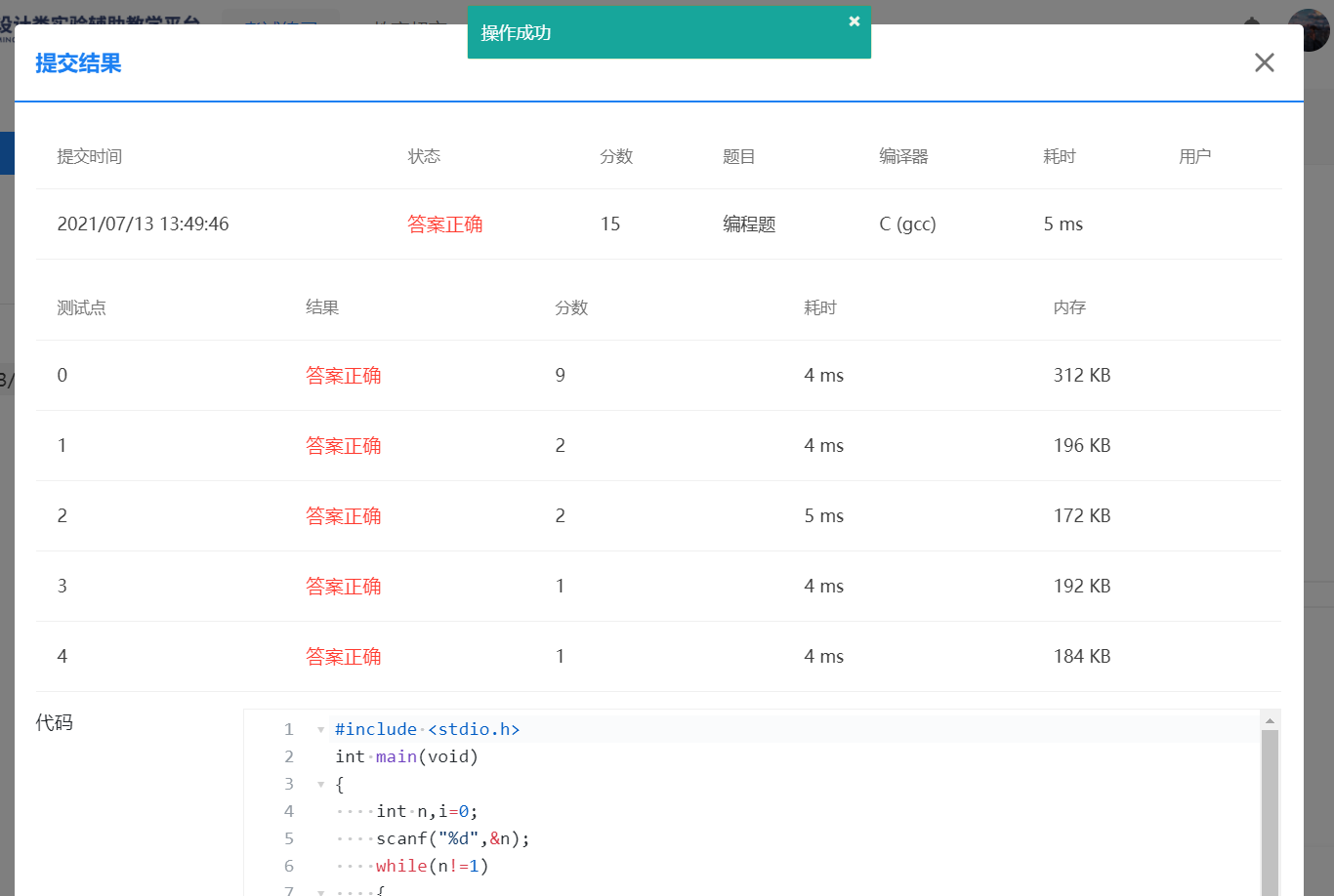The height and width of the screenshot is (896, 1334).
Task: Select the 耗时 header in the test point table
Action: point(820,307)
